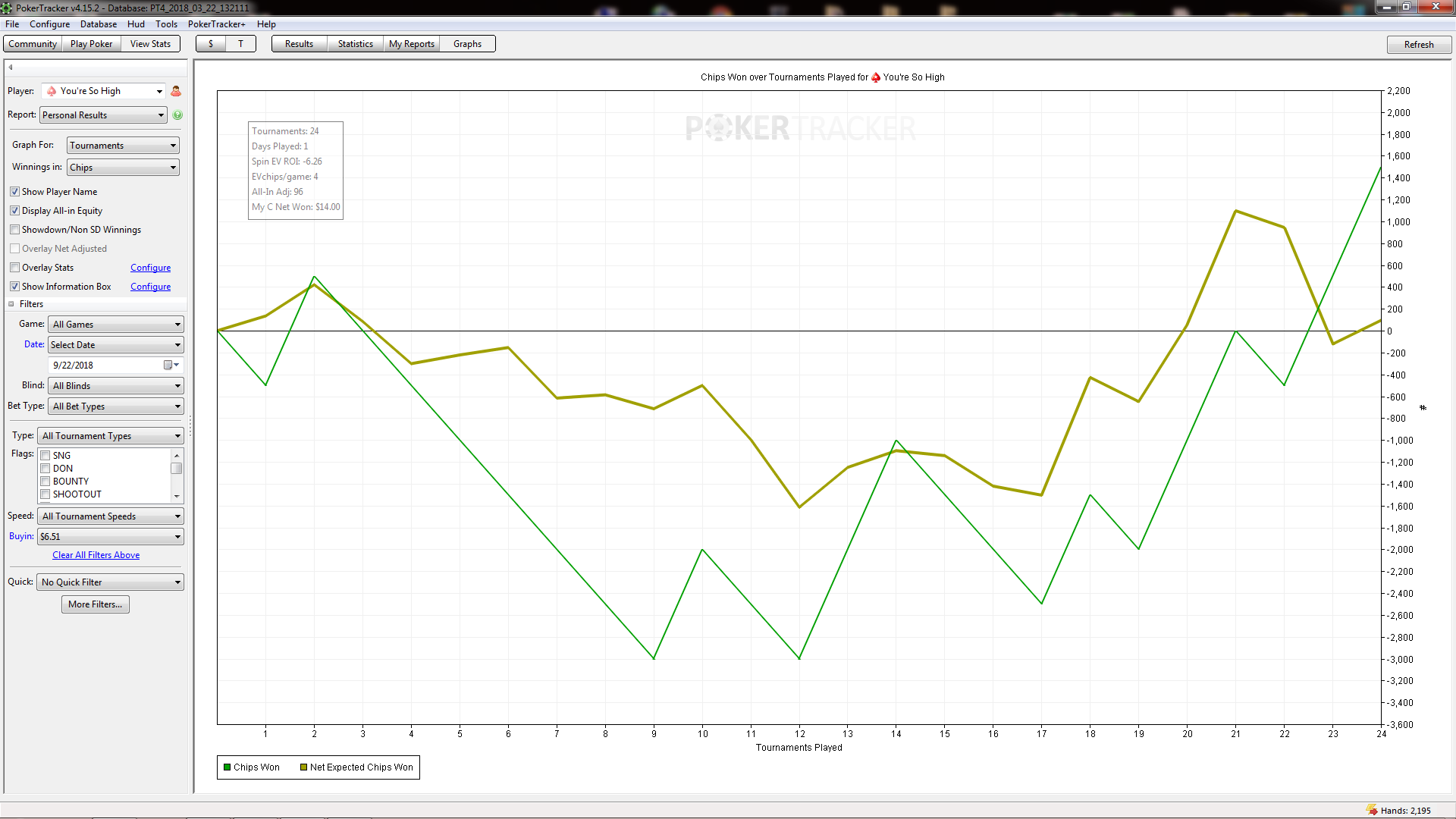Check the BOUNTY flag
This screenshot has width=1456, height=819.
(45, 482)
